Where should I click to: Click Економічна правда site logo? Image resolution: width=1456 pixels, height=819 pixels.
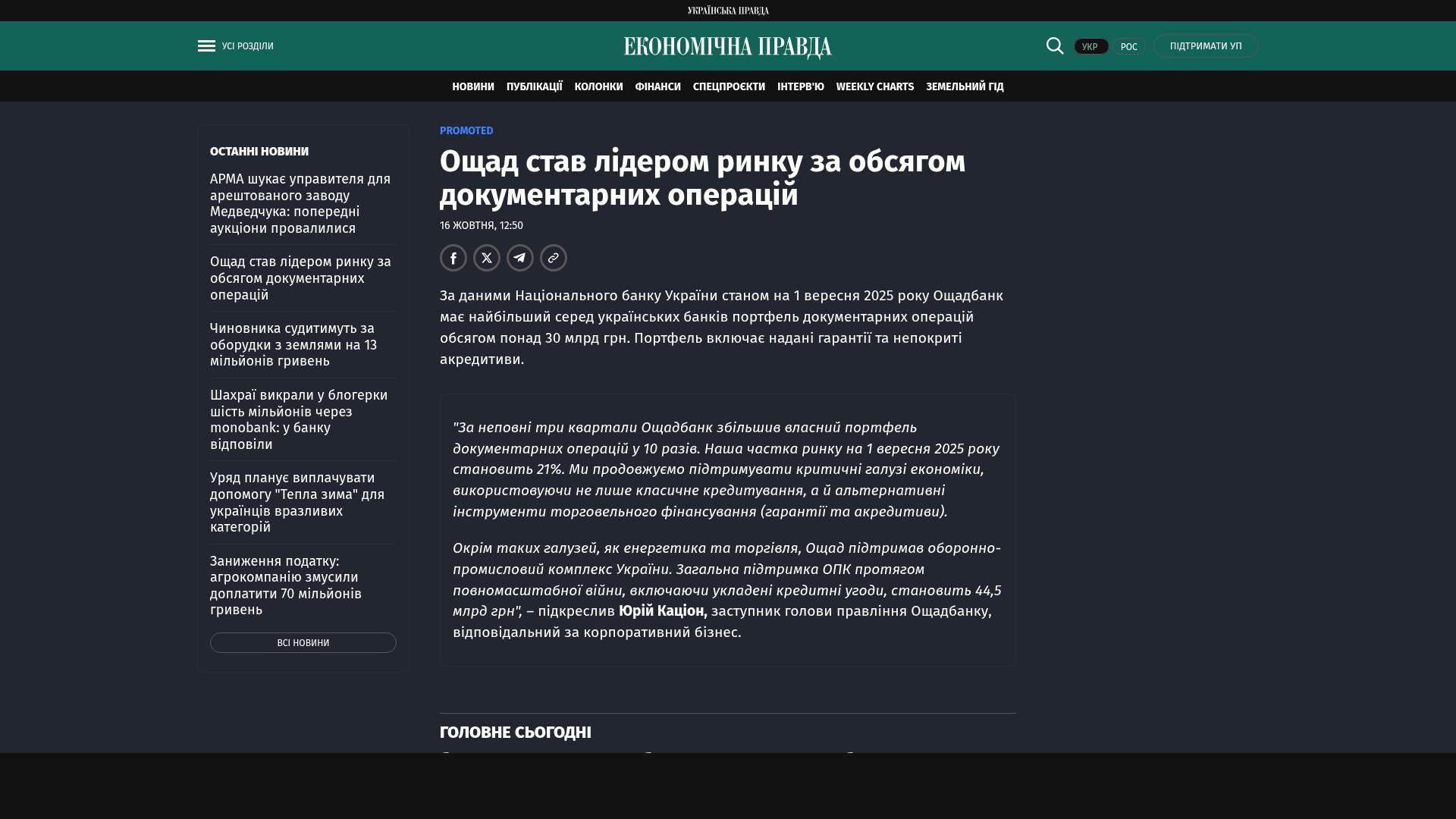pyautogui.click(x=728, y=47)
